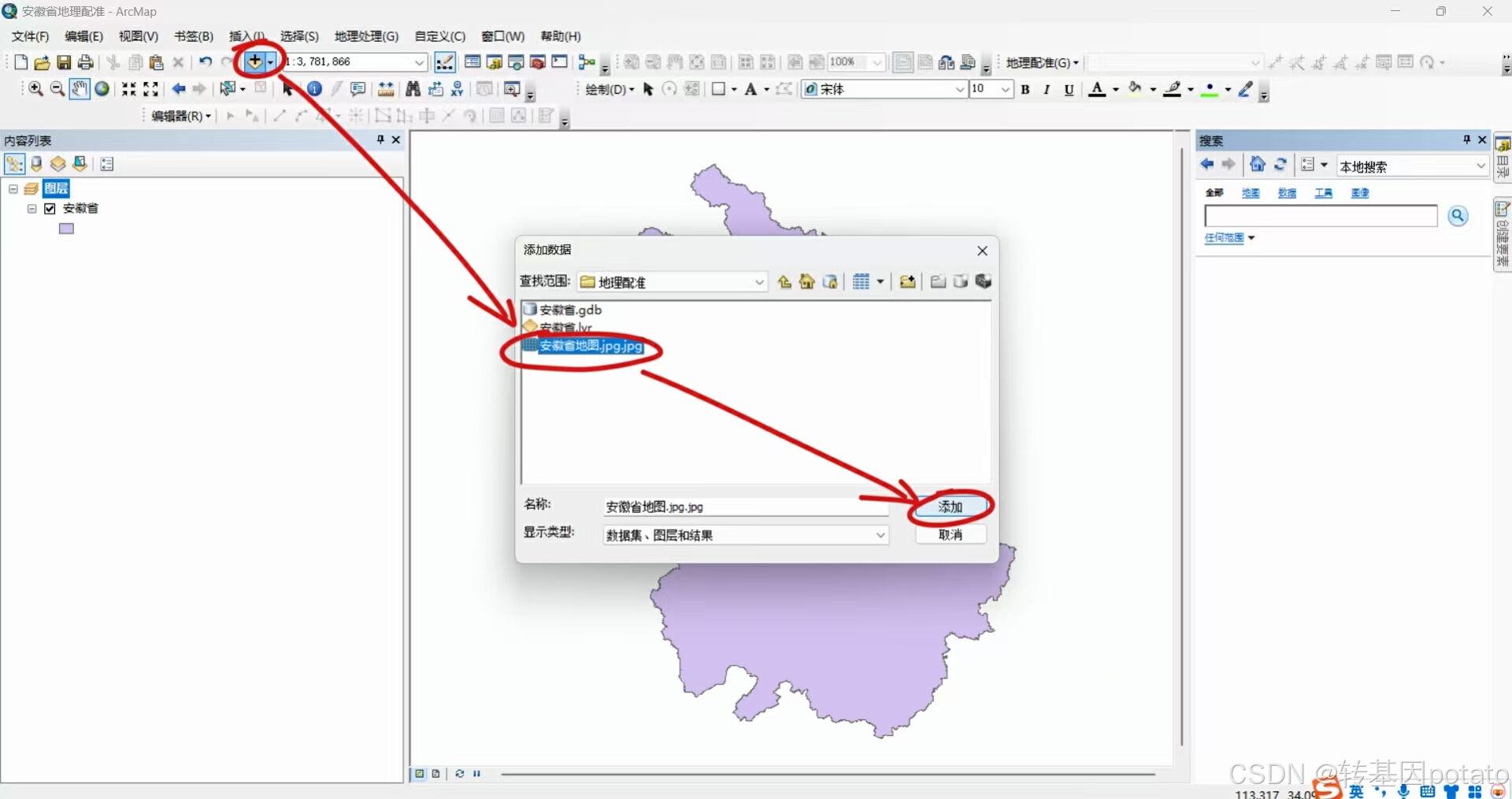Click the Add Data toolbar button
The height and width of the screenshot is (799, 1512).
(x=254, y=61)
